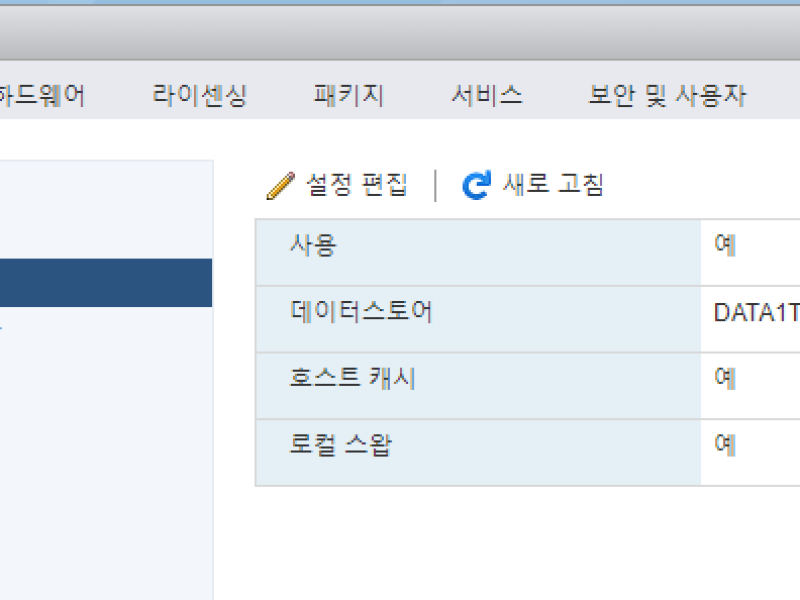This screenshot has width=800, height=600.
Task: Switch to the 라이센싱 tab
Action: tap(200, 95)
